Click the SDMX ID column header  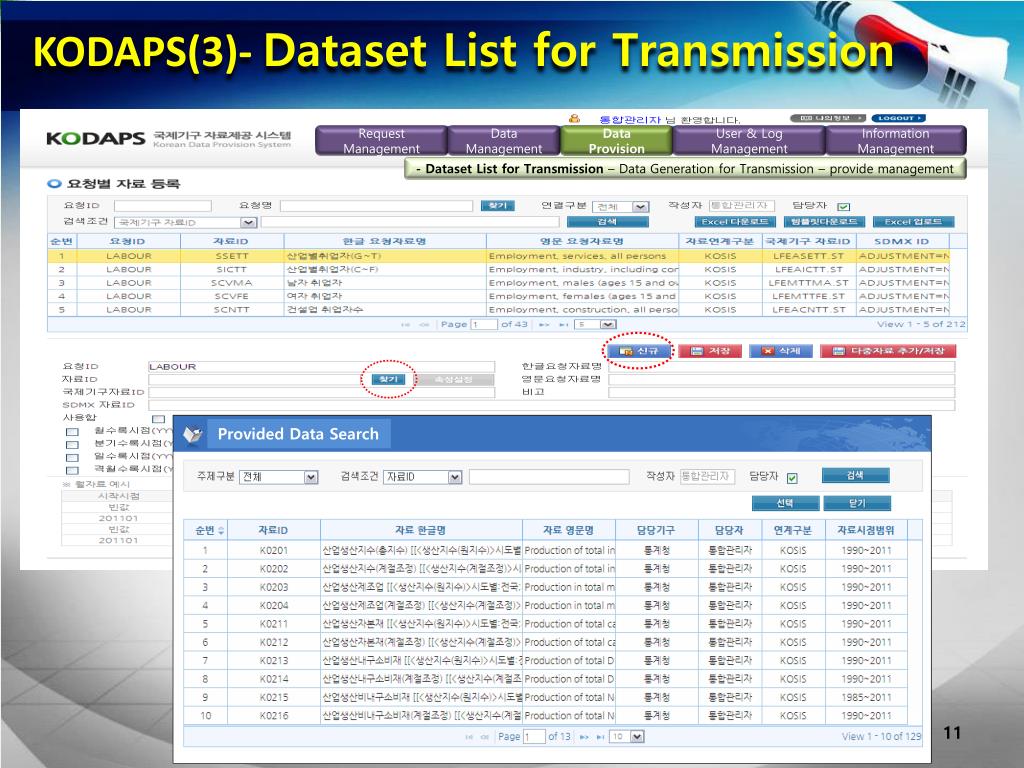[902, 242]
